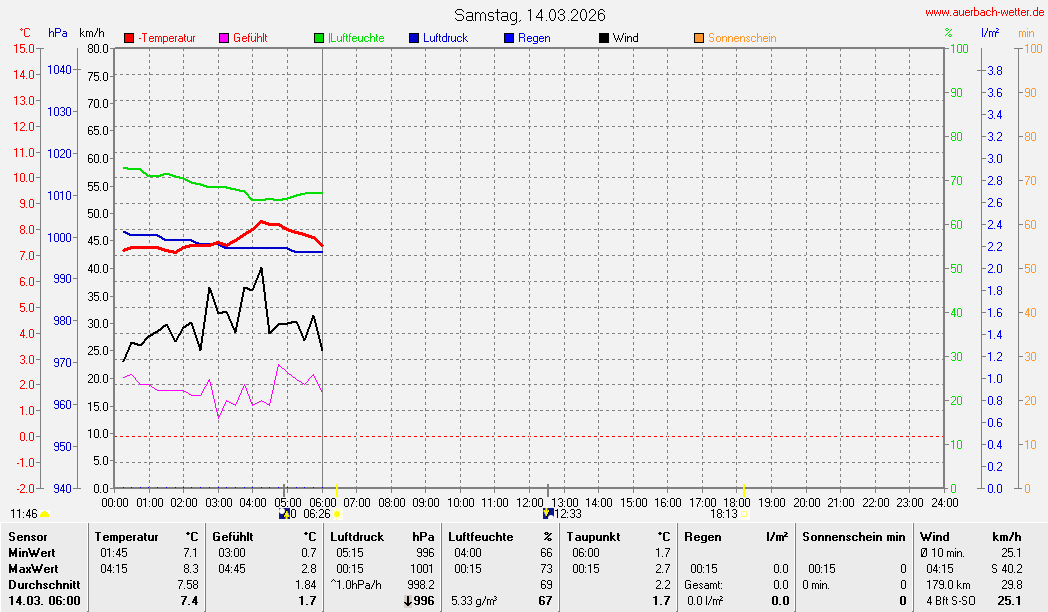This screenshot has width=1048, height=612.
Task: Click the MaxWert row label
Action: click(32, 568)
